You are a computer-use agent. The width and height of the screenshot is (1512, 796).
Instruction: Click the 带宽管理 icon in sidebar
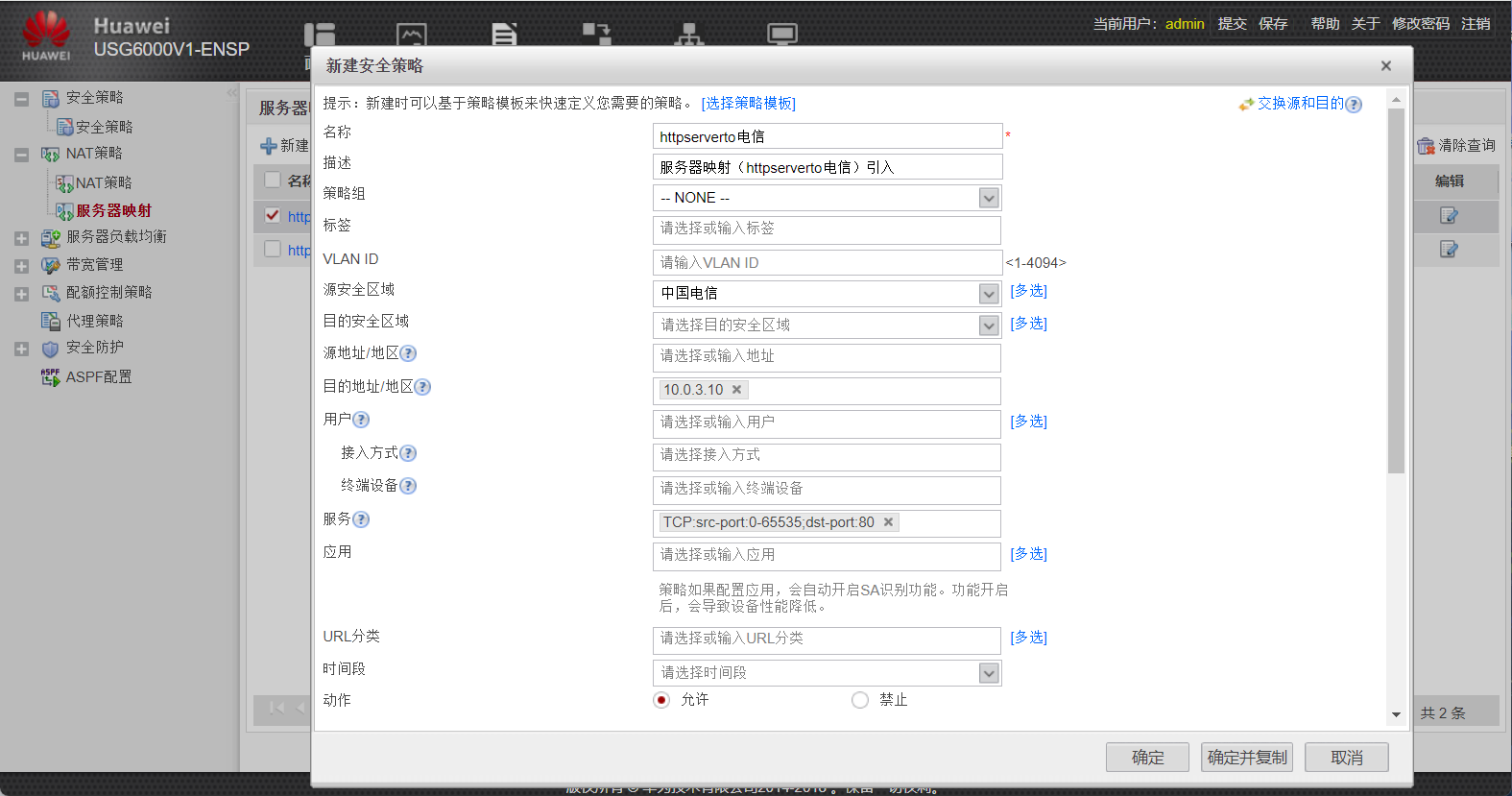coord(51,265)
